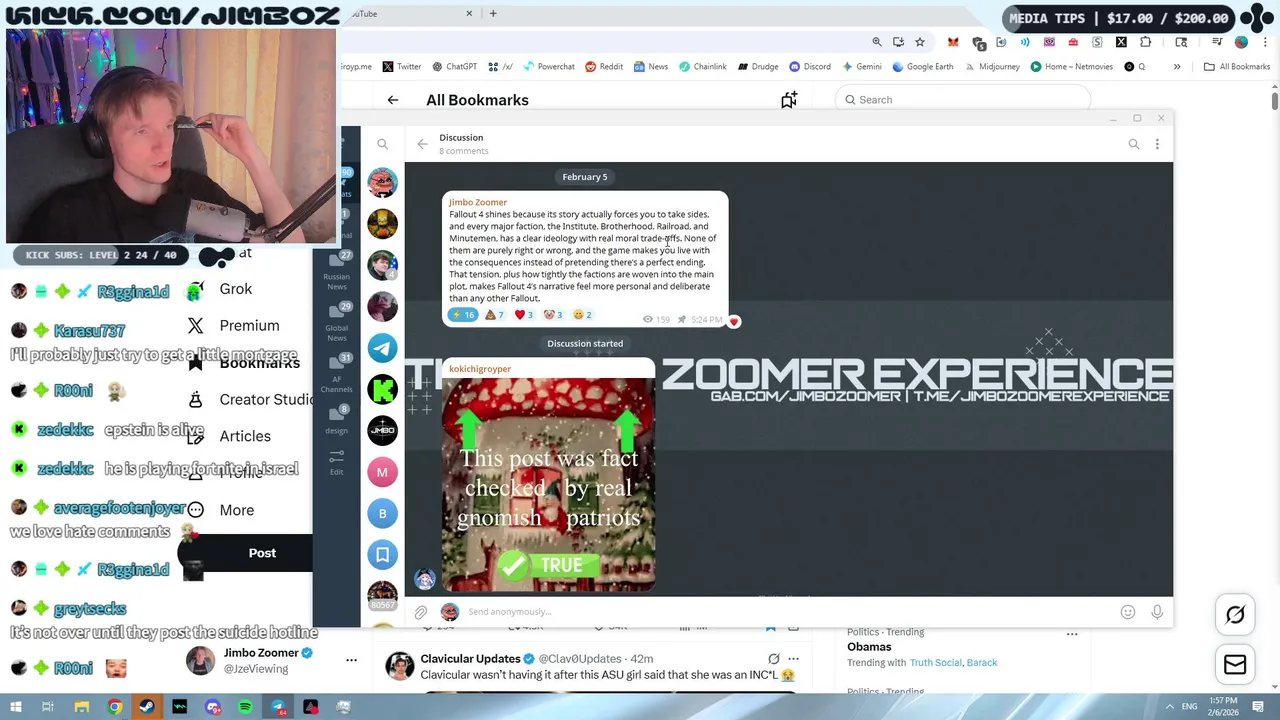Open the All Bookmarks folder in browser bar
Screen dimensions: 1280x720
1237,67
